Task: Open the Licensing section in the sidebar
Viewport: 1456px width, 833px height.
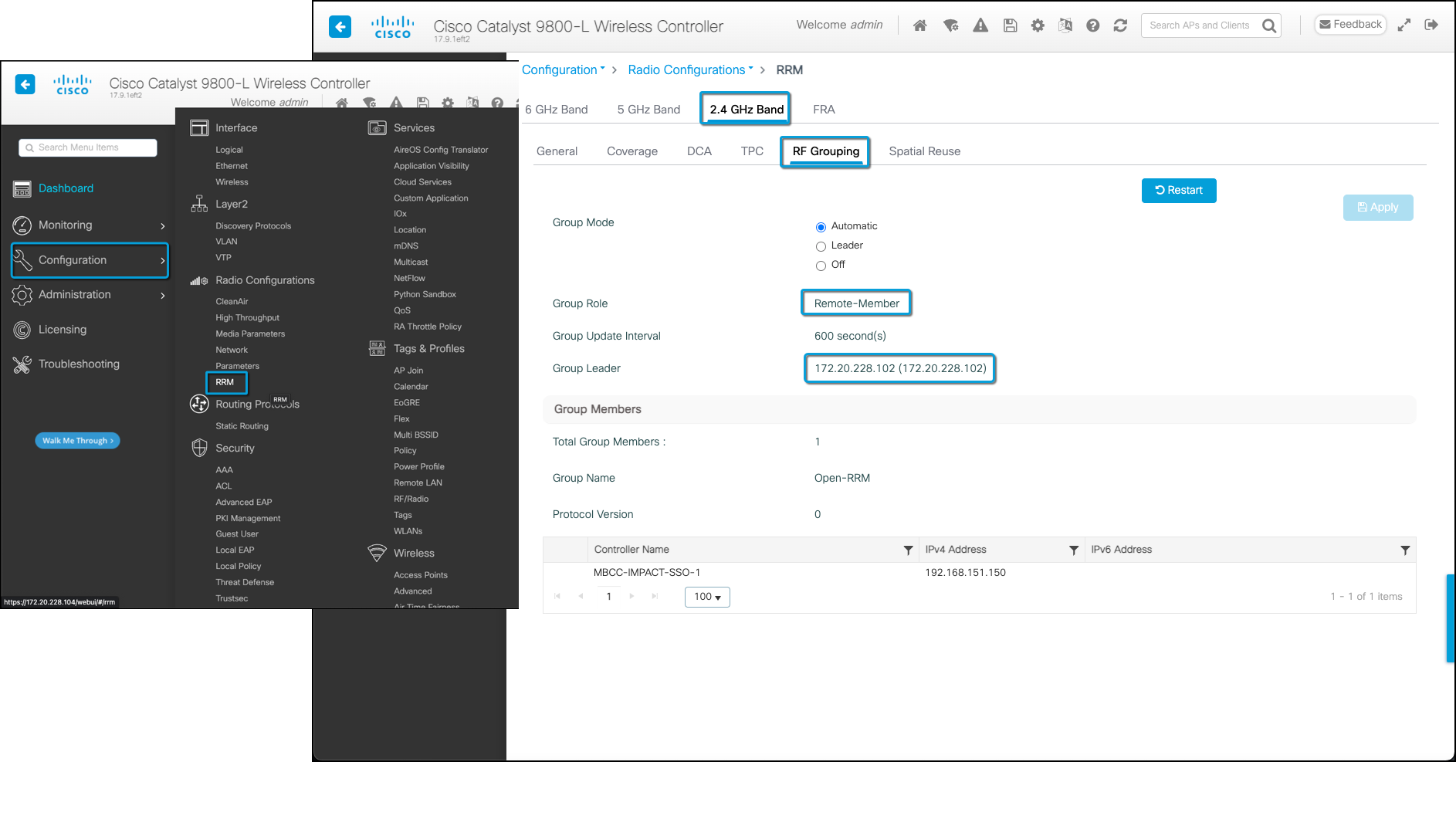Action: 60,329
